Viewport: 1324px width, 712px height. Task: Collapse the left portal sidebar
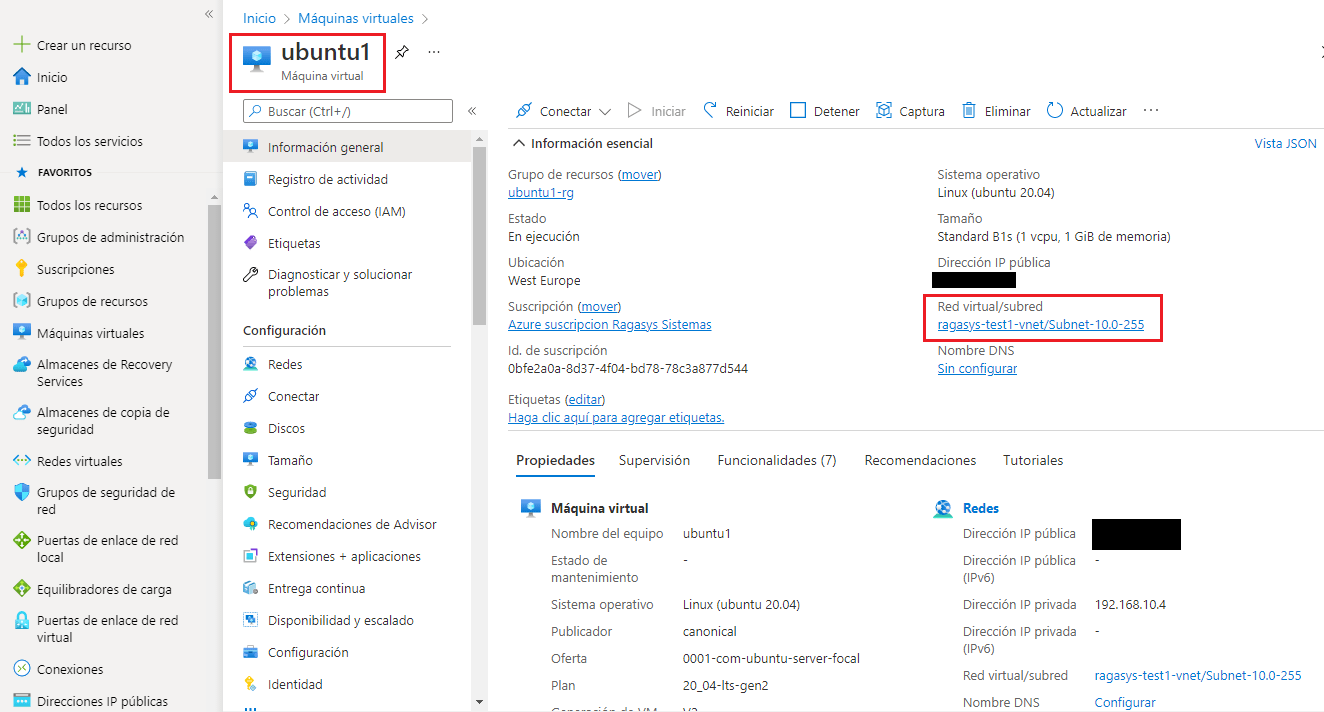[209, 14]
